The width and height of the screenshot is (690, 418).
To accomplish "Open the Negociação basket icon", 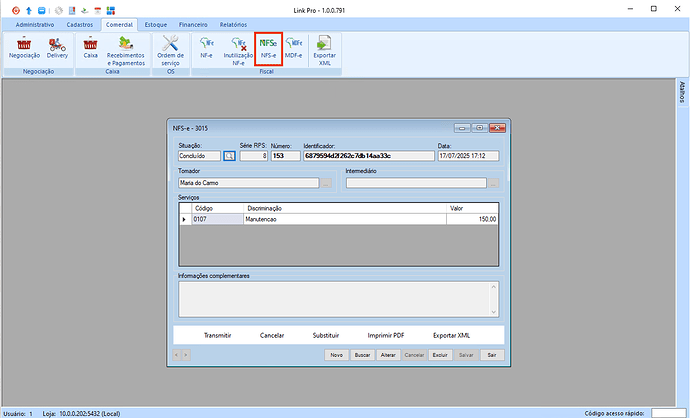I will coord(24,44).
